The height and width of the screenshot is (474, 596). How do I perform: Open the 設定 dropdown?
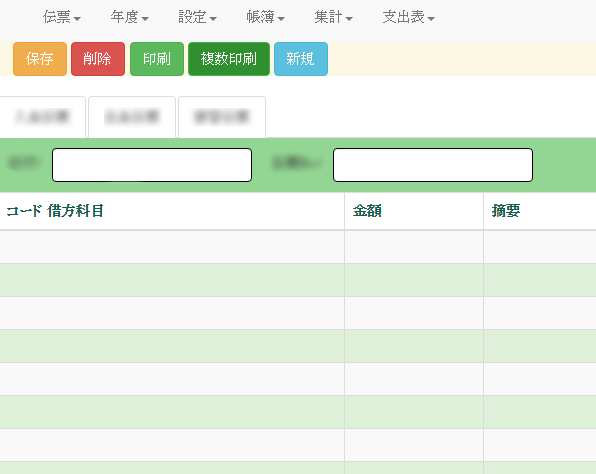click(x=197, y=17)
